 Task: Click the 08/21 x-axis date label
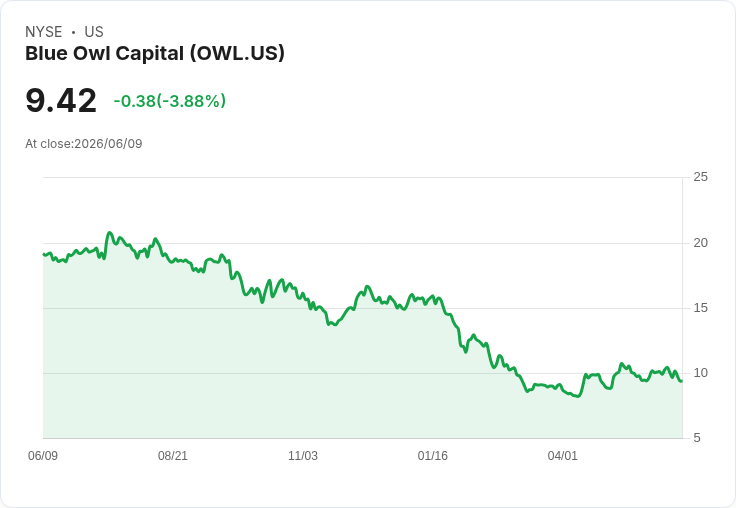(x=173, y=456)
